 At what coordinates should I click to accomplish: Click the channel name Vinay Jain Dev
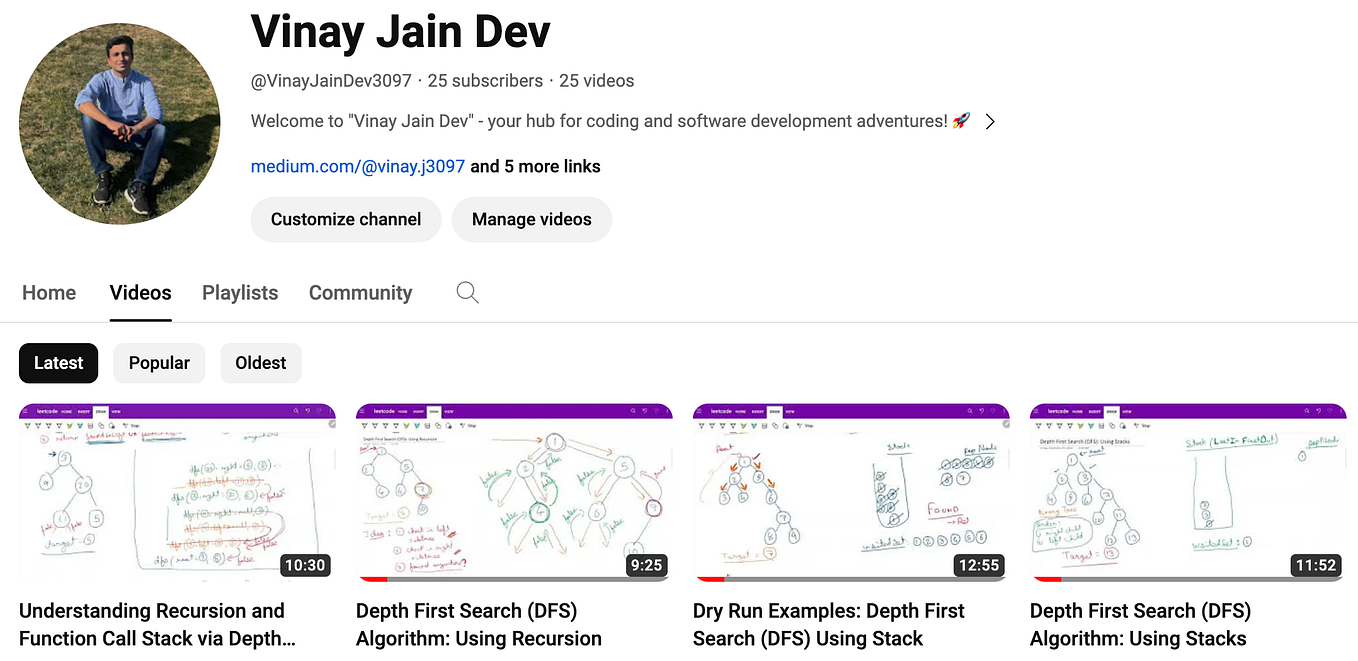(400, 32)
